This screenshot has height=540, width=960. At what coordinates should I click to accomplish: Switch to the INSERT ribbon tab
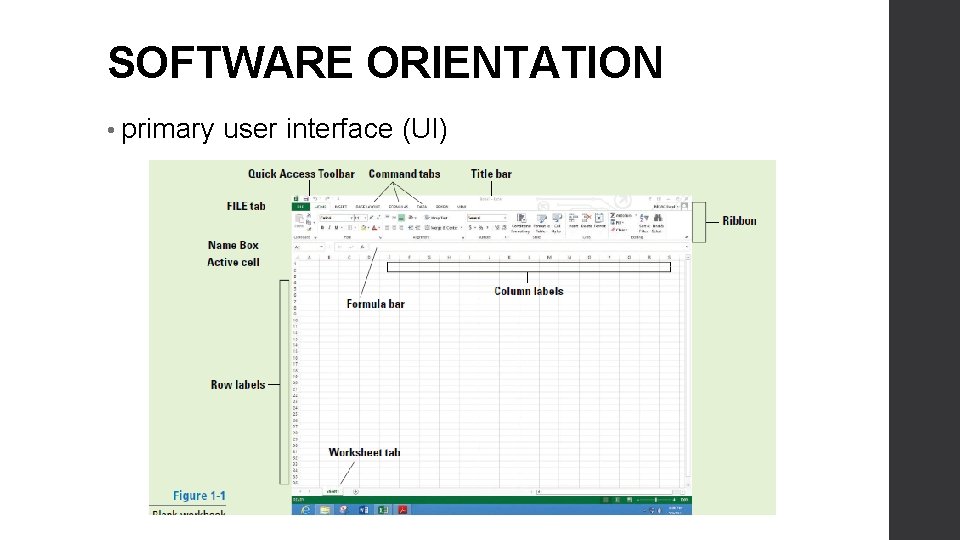click(x=341, y=207)
